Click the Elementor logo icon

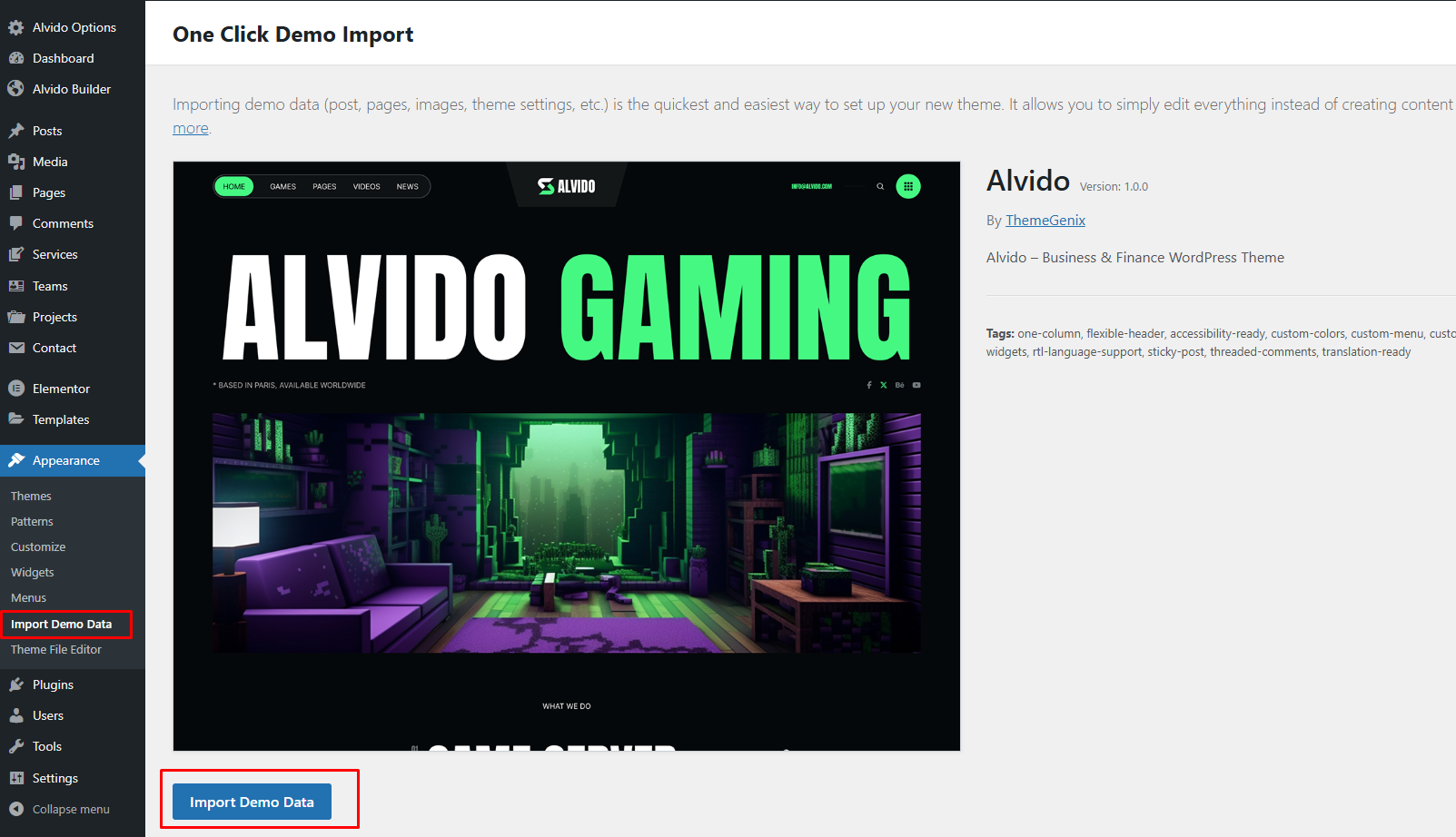click(16, 389)
